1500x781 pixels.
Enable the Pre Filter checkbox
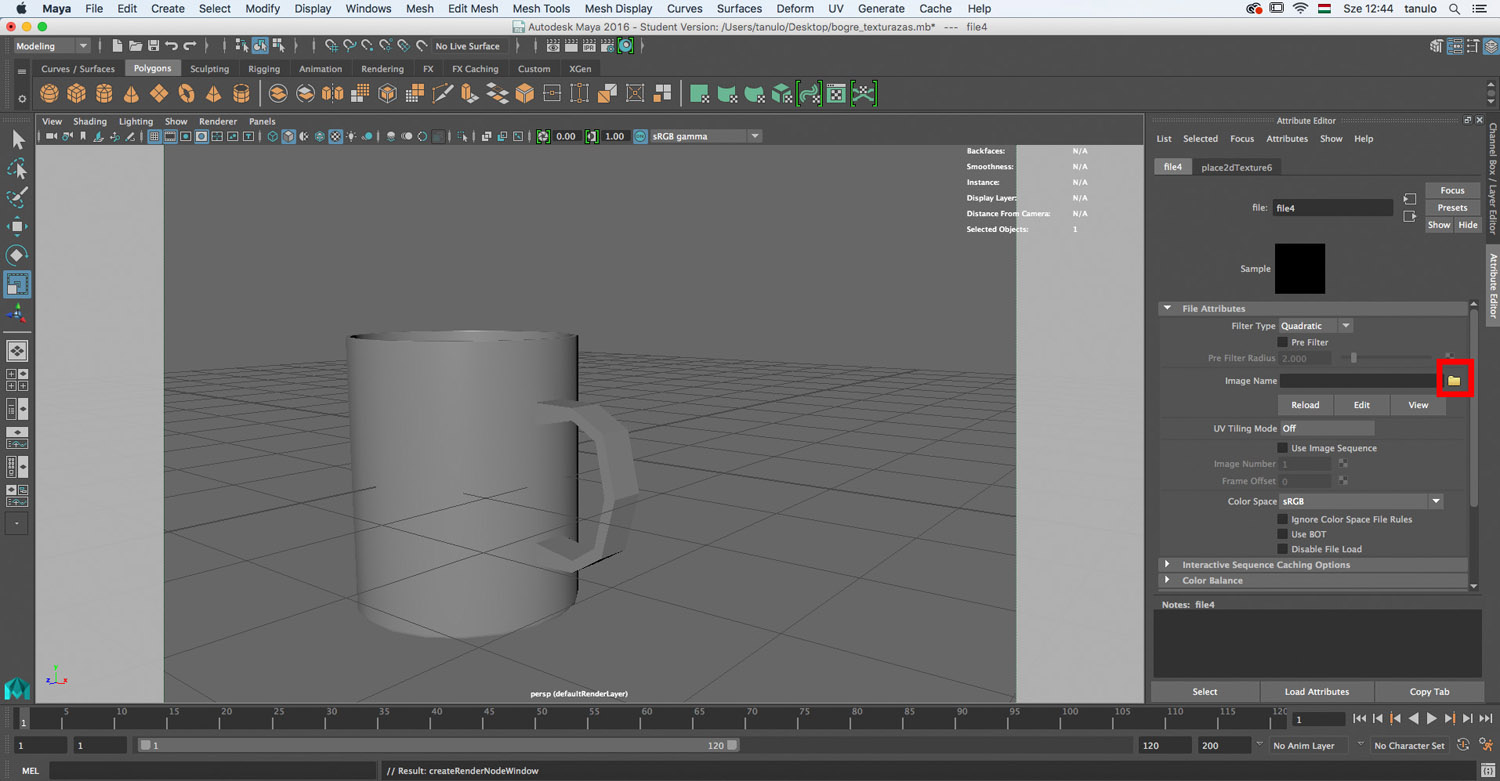(1283, 342)
